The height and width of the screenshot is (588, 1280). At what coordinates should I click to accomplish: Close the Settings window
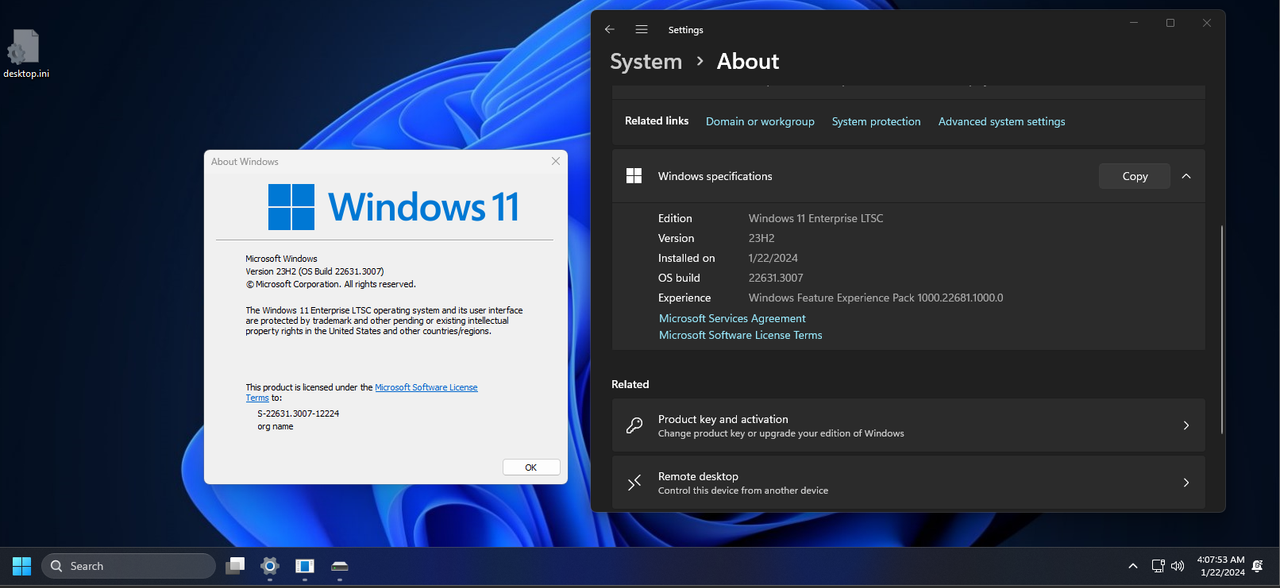click(1207, 23)
